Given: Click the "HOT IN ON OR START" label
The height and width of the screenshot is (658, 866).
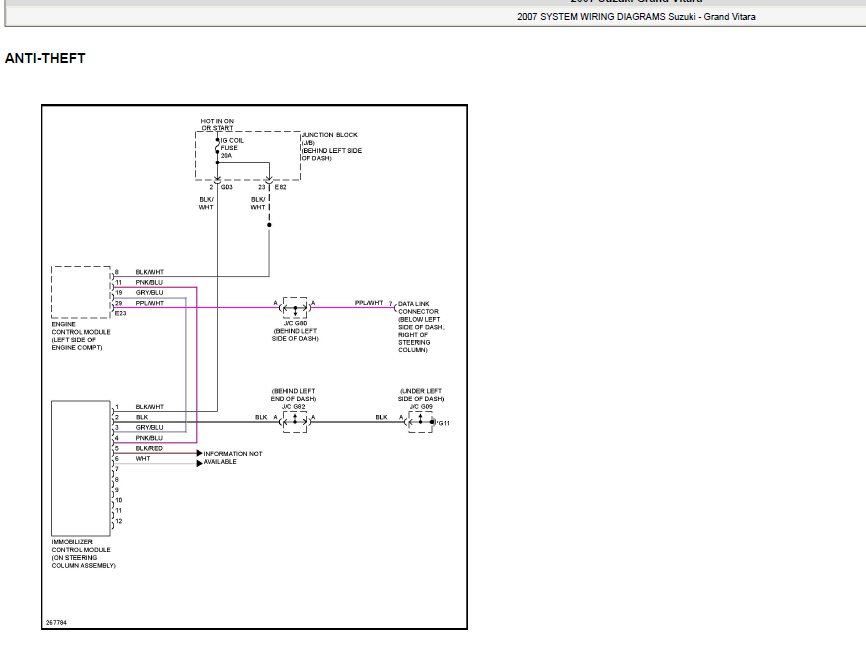Looking at the screenshot, I should point(217,124).
